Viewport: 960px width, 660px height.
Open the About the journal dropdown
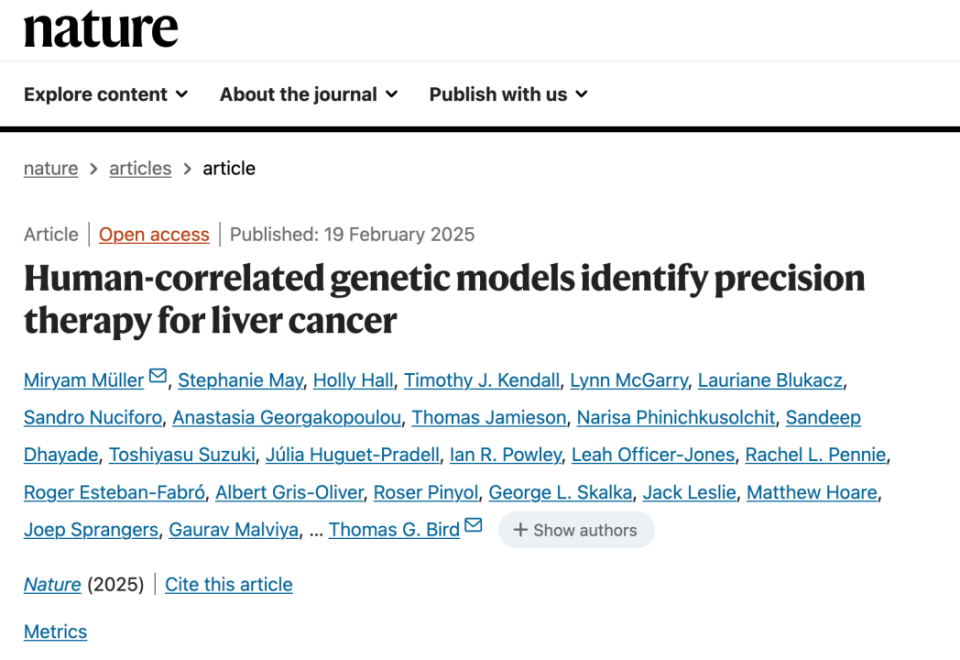[308, 94]
